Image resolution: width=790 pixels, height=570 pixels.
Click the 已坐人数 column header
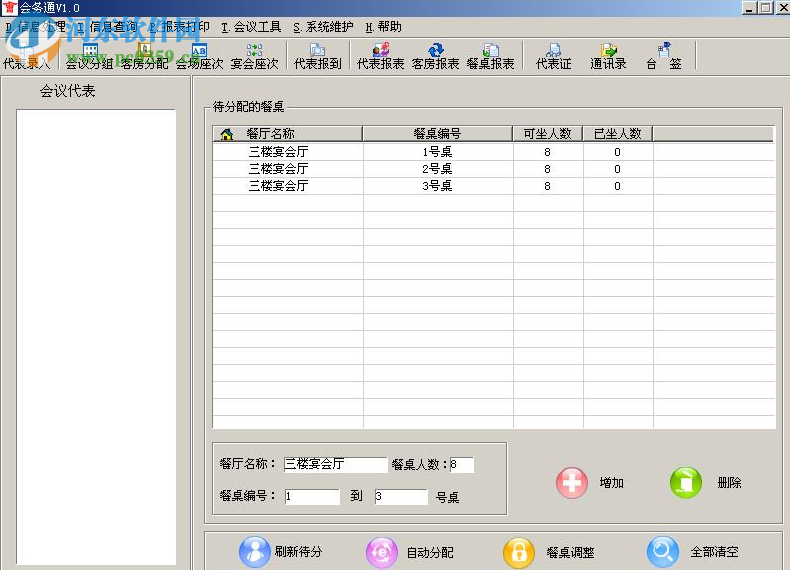coord(618,134)
